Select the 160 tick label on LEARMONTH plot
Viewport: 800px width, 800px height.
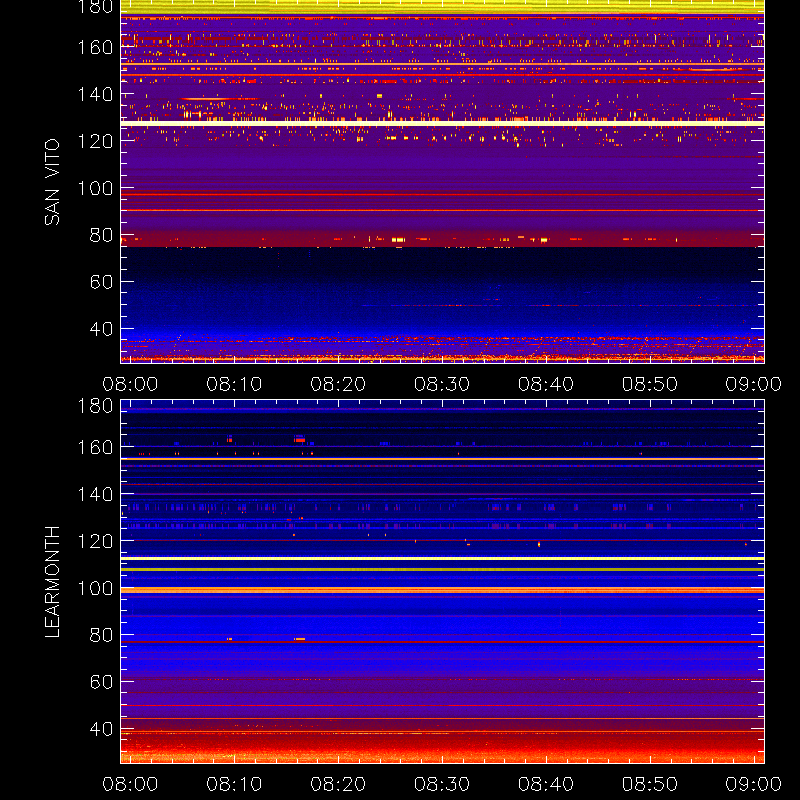click(95, 447)
